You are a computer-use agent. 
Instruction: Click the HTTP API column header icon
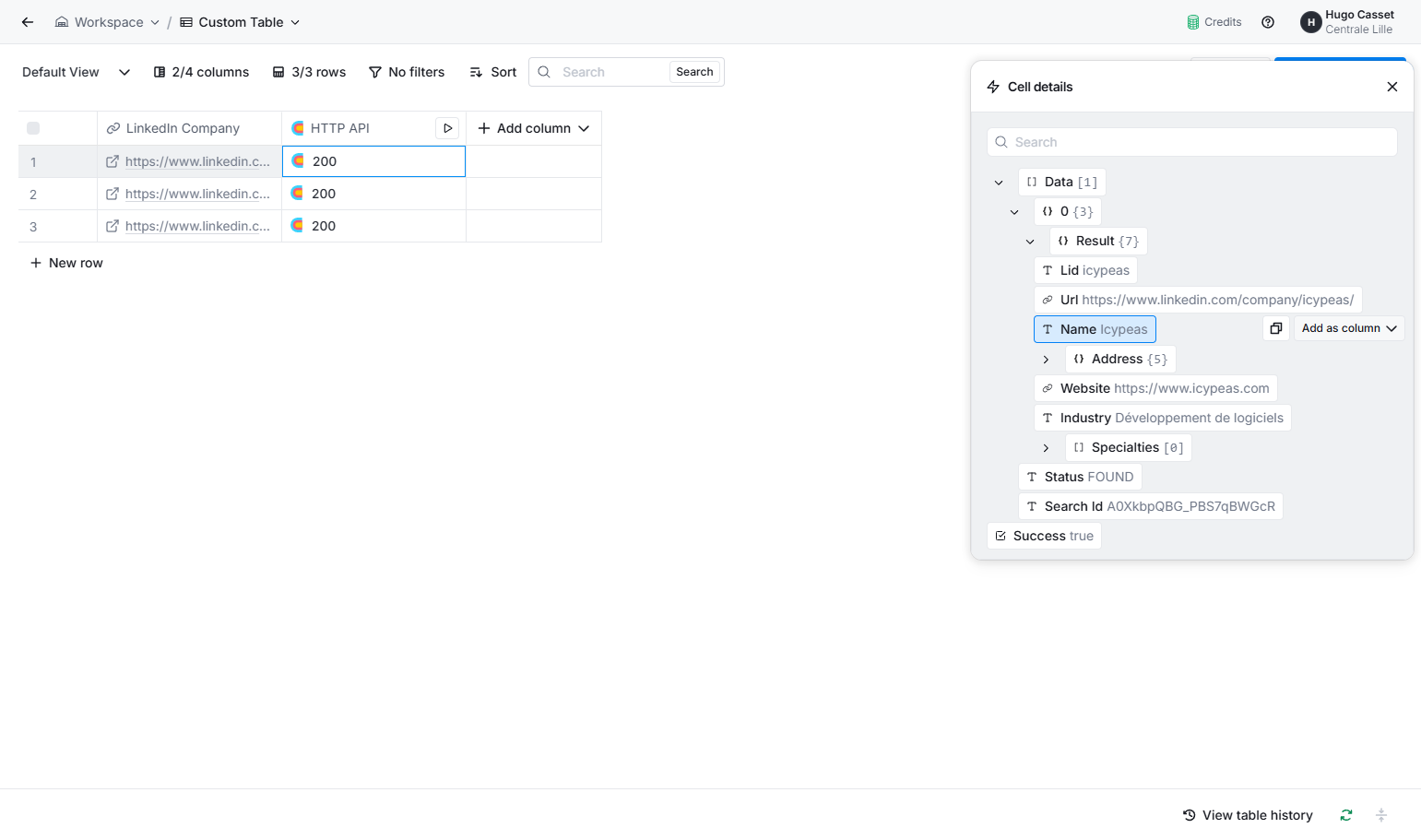click(x=298, y=128)
